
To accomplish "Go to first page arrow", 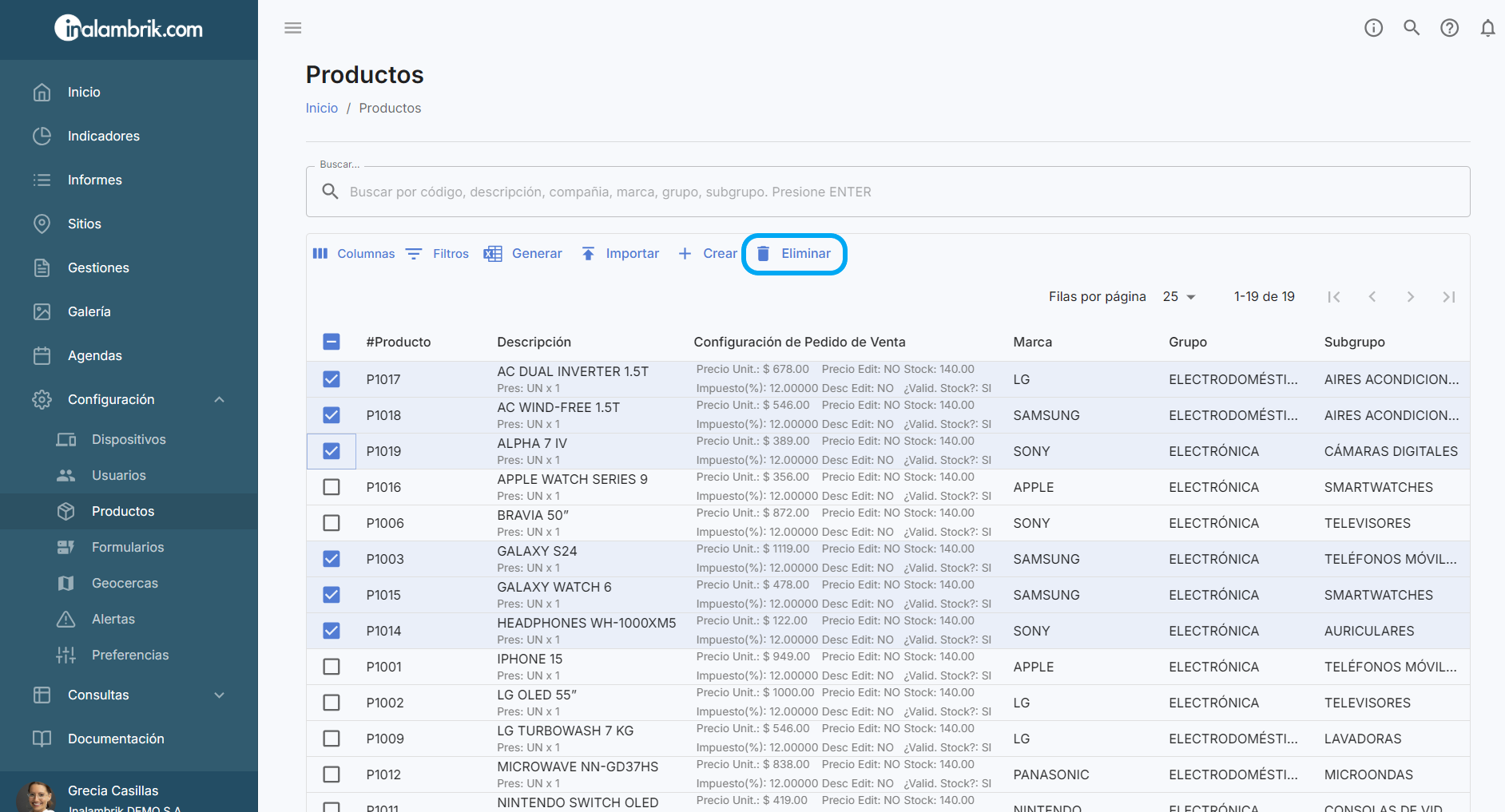I will pos(1334,297).
